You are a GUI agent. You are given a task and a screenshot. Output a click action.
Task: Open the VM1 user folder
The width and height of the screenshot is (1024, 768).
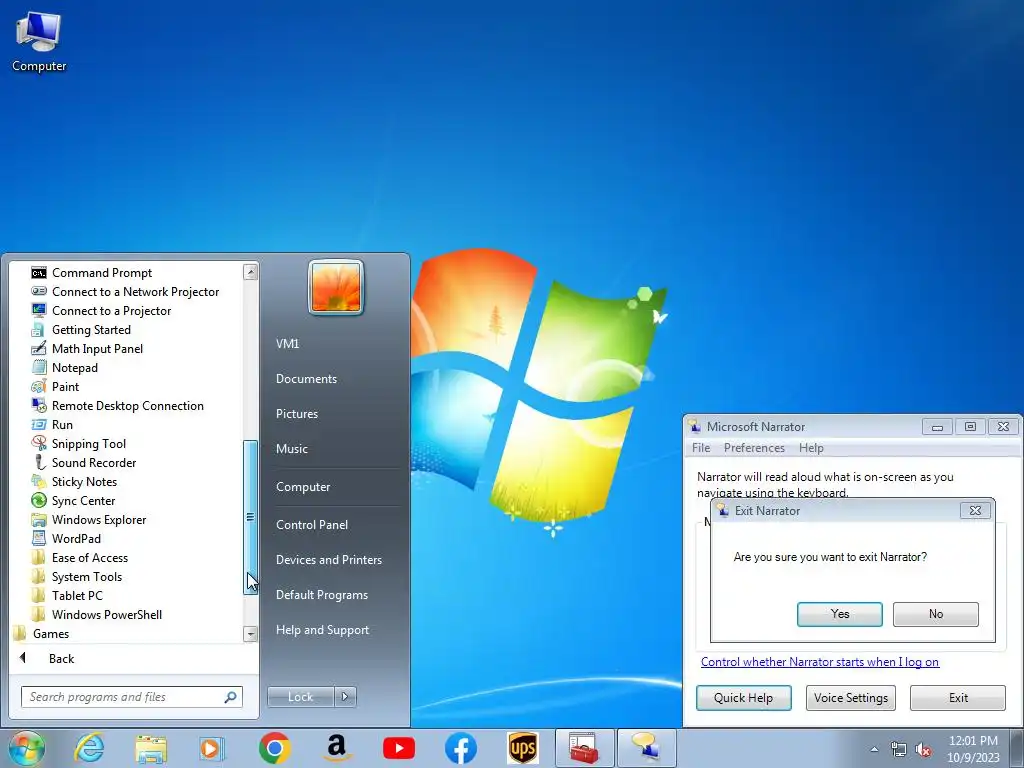287,344
